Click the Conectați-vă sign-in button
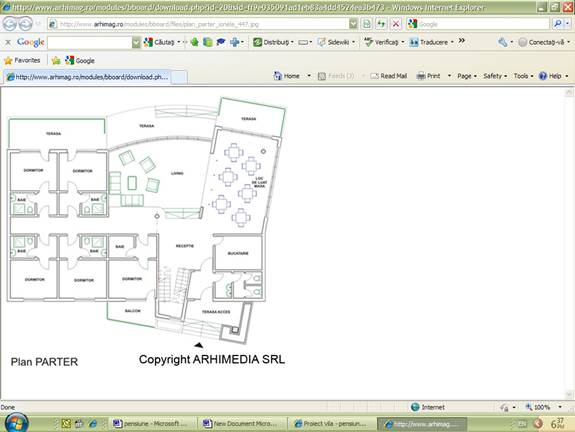The width and height of the screenshot is (575, 432). 544,42
